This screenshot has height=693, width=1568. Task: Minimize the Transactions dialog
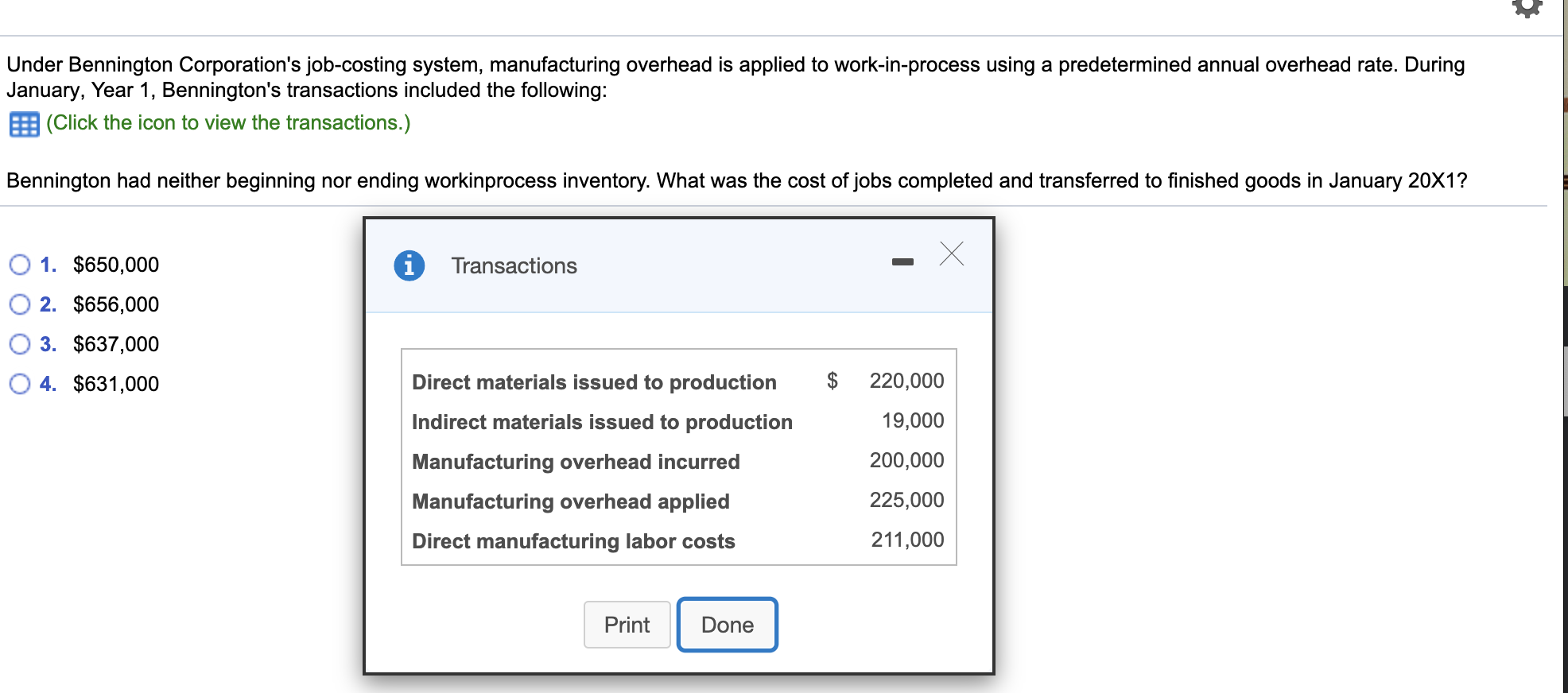[902, 261]
